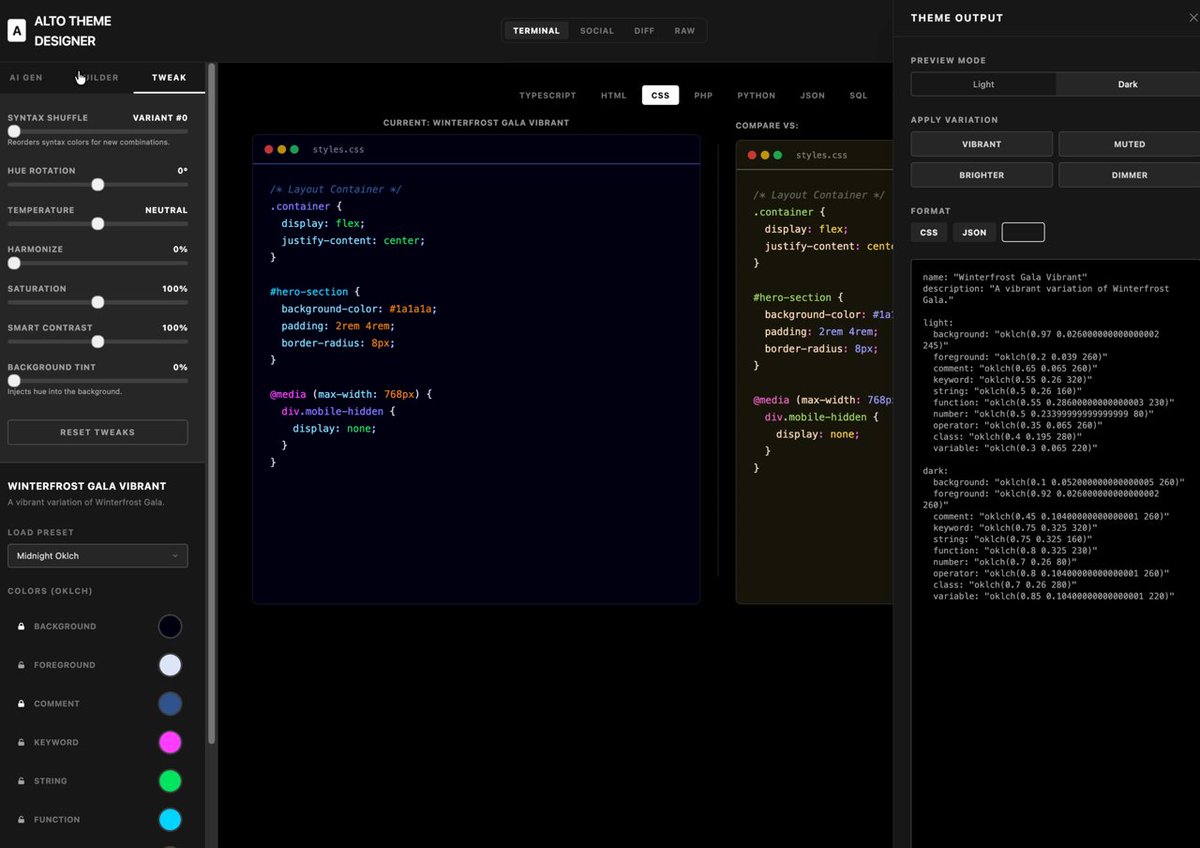Screen dimensions: 1200x848
Task: Adjust the Temperature slider
Action: (97, 224)
